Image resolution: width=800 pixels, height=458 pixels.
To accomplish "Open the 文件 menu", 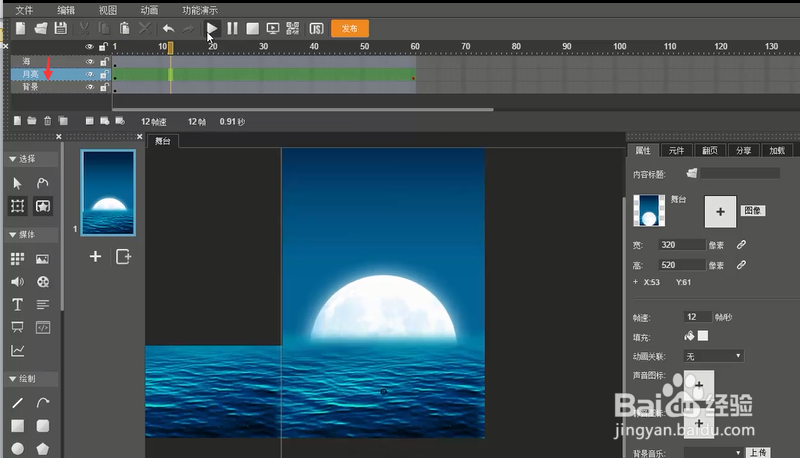I will pos(24,10).
